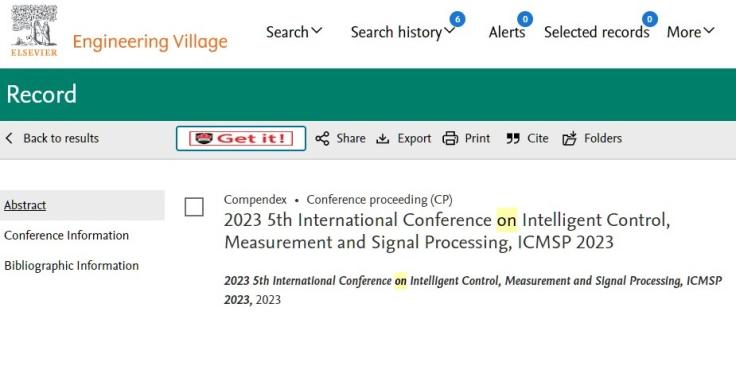This screenshot has width=736, height=378.
Task: Open the Search history dropdown
Action: [403, 32]
